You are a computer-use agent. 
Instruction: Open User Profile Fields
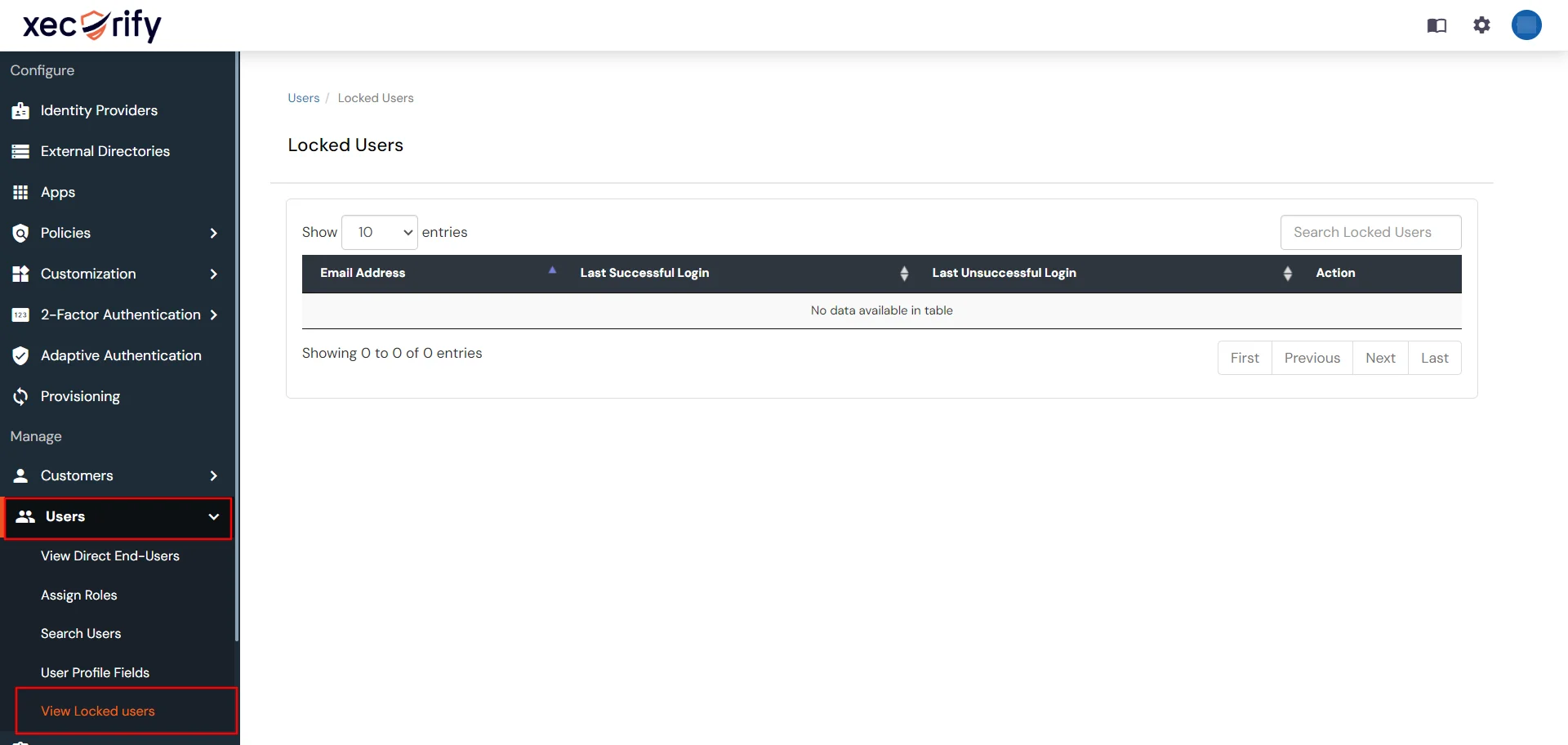[x=95, y=672]
